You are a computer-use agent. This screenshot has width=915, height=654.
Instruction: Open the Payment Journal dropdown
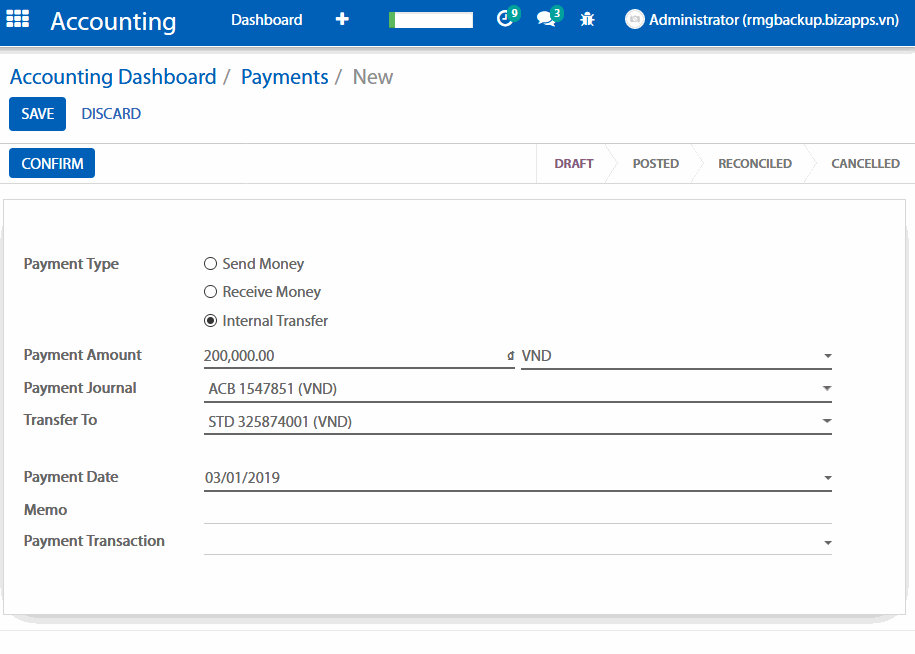827,389
